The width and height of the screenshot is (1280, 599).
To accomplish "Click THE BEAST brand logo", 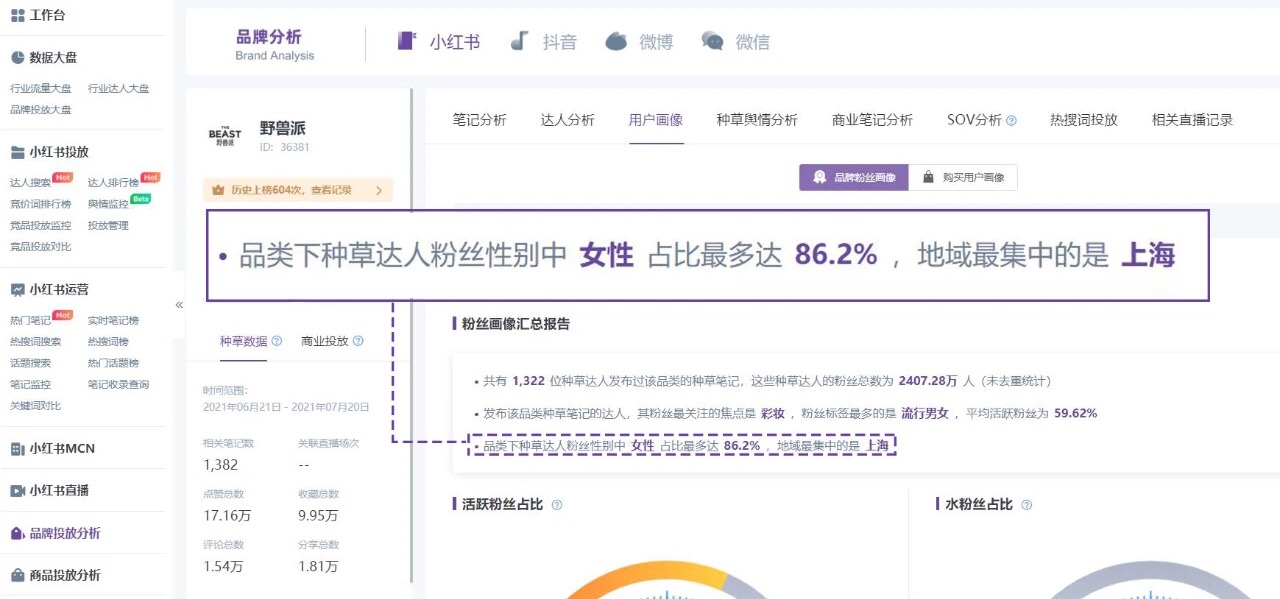I will click(224, 136).
